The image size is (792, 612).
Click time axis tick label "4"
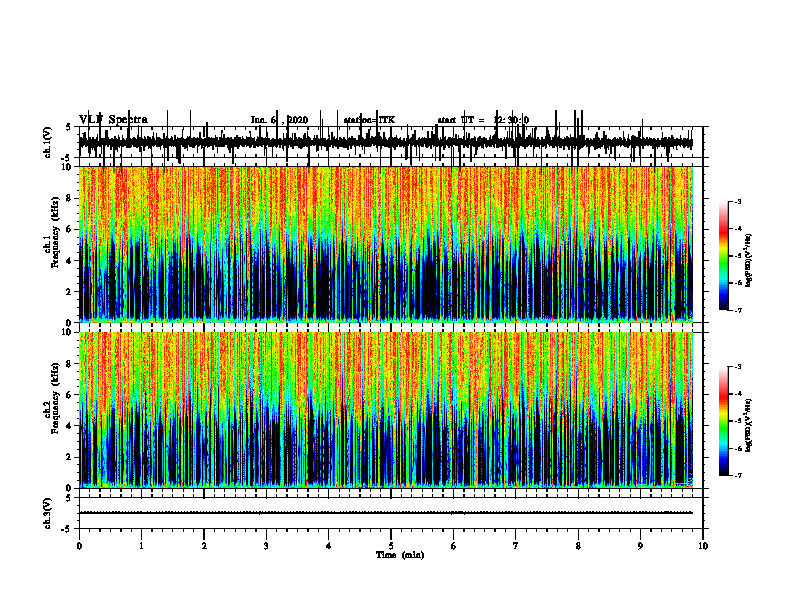point(329,546)
